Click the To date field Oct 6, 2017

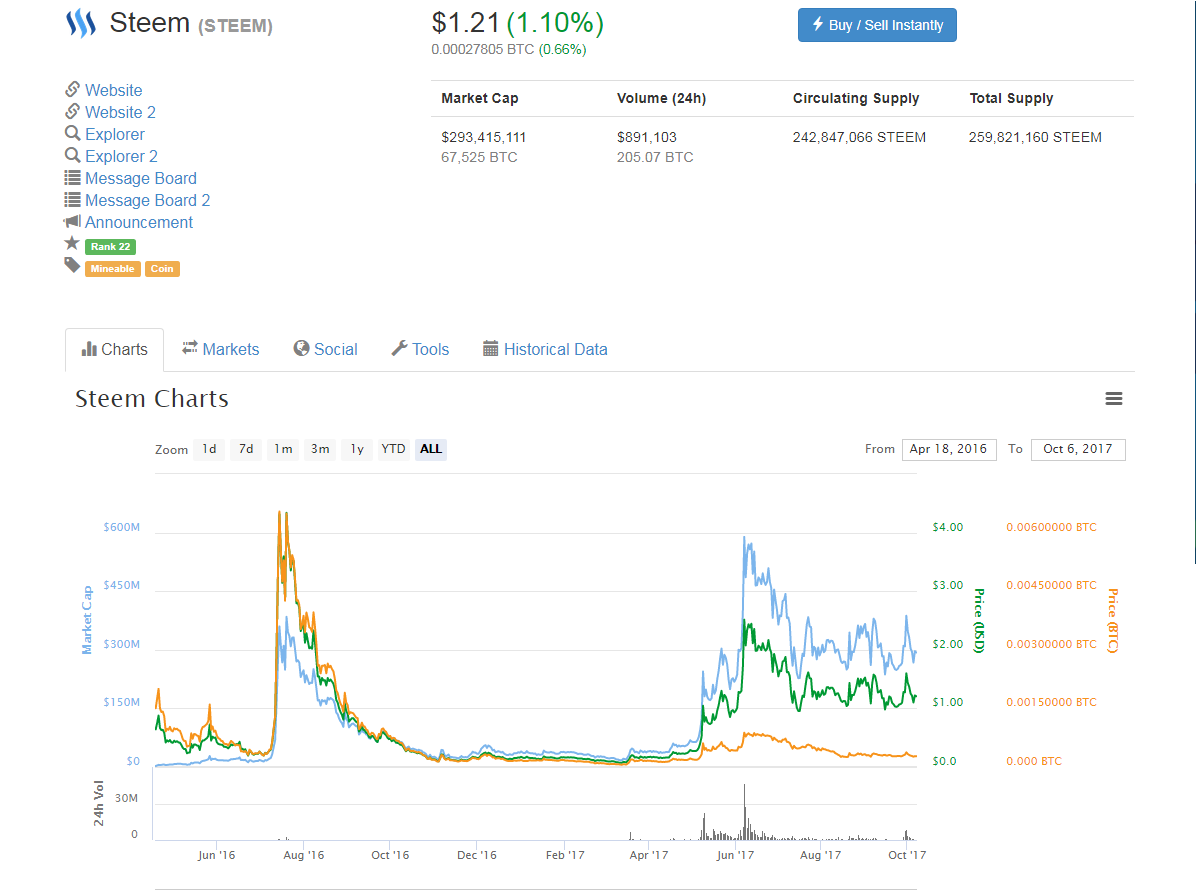[x=1078, y=449]
